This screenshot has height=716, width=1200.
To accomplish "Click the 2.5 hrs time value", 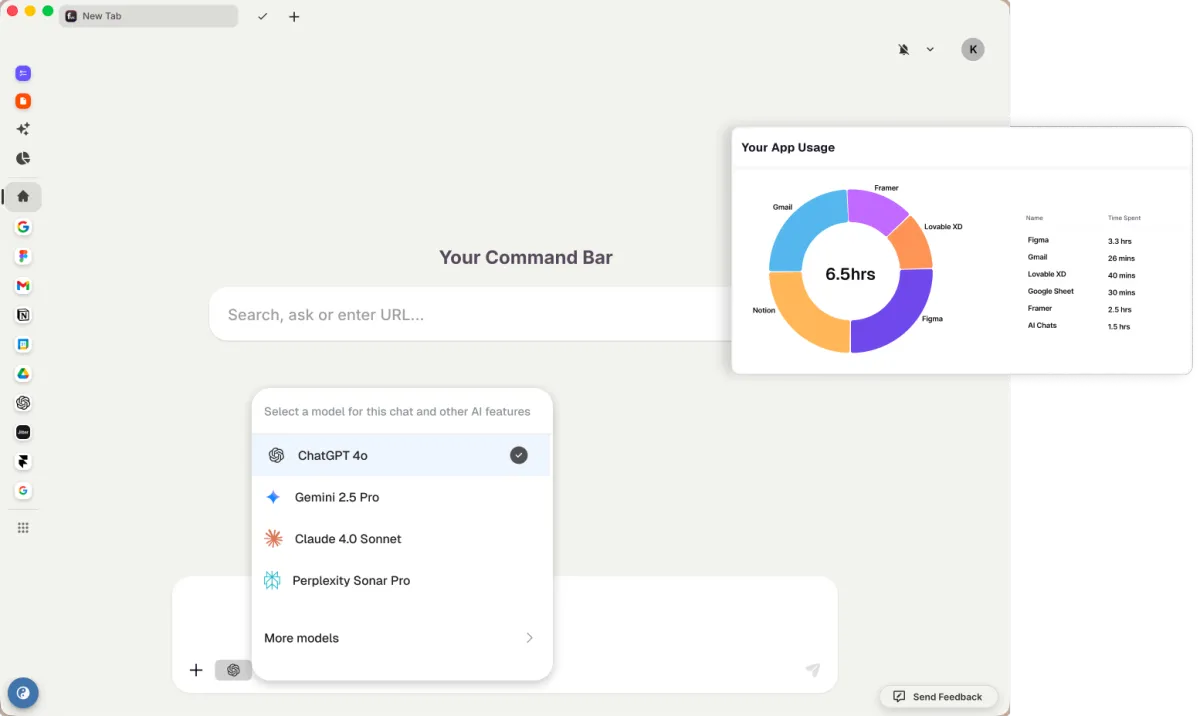I will (1120, 309).
